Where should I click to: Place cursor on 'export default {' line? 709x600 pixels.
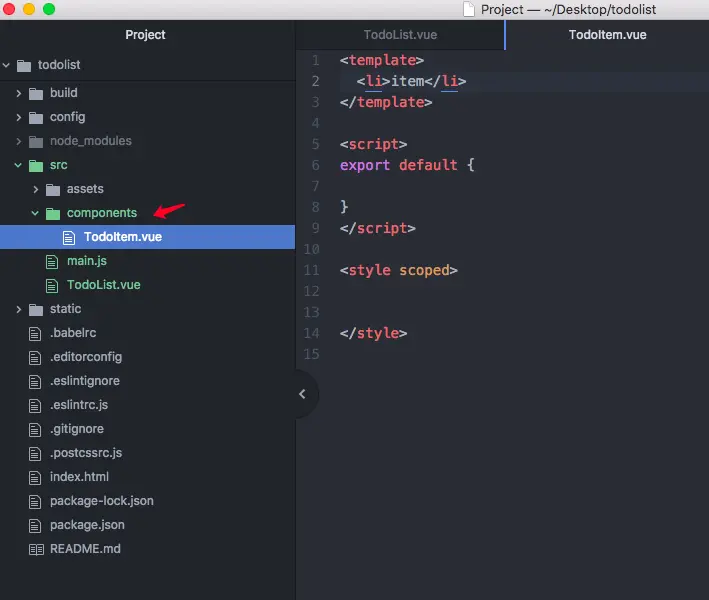tap(407, 165)
